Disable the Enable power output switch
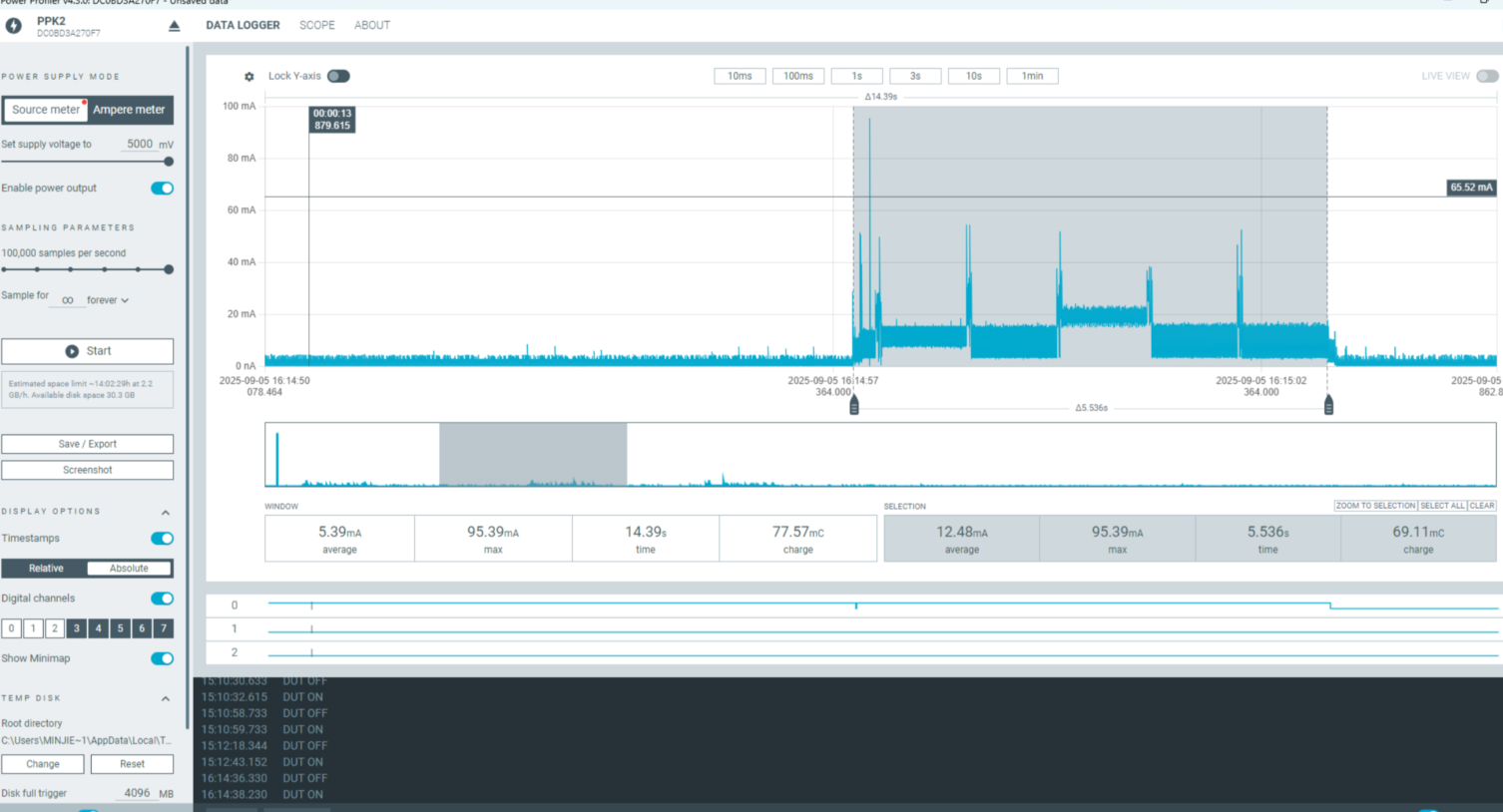This screenshot has width=1503, height=812. point(162,189)
